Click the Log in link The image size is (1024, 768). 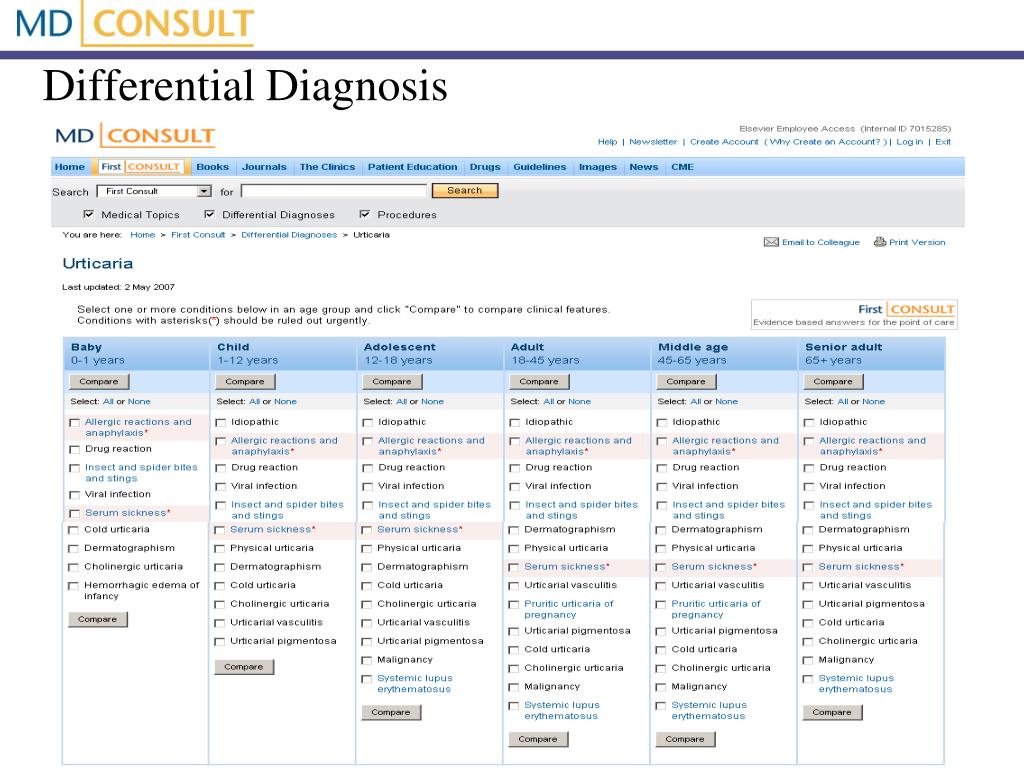point(910,142)
